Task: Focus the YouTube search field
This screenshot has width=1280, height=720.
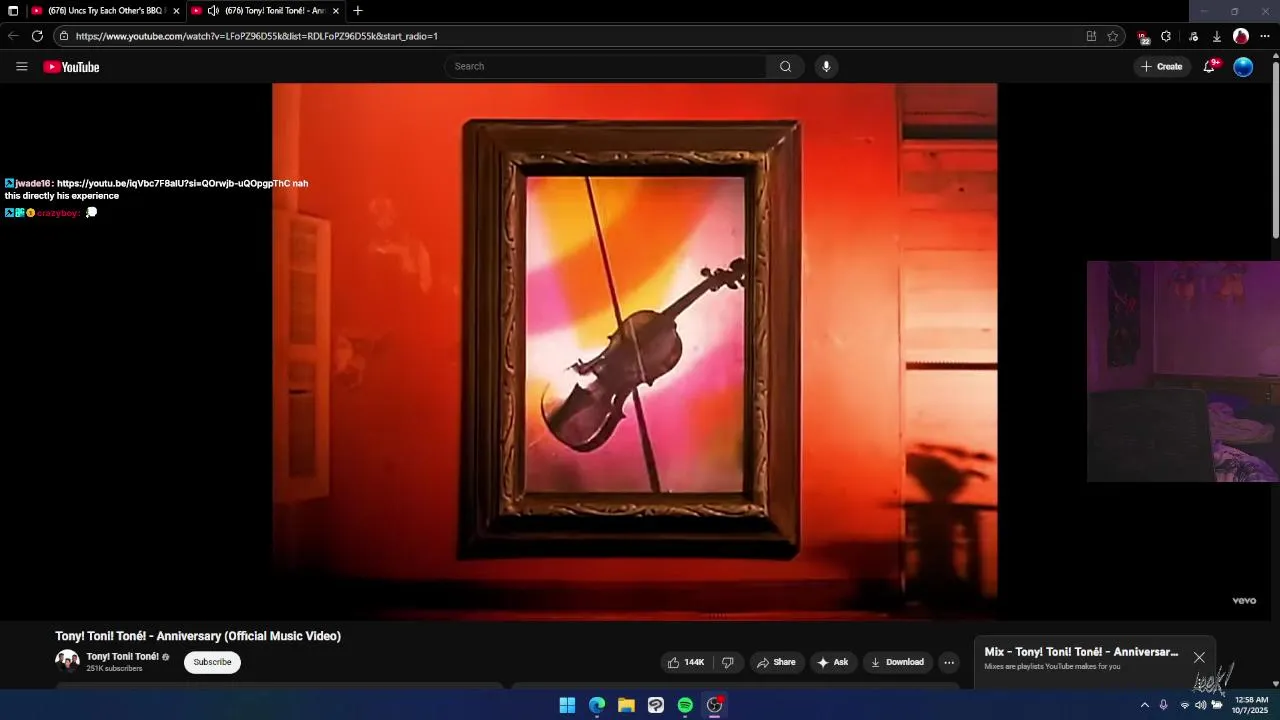Action: (x=605, y=67)
